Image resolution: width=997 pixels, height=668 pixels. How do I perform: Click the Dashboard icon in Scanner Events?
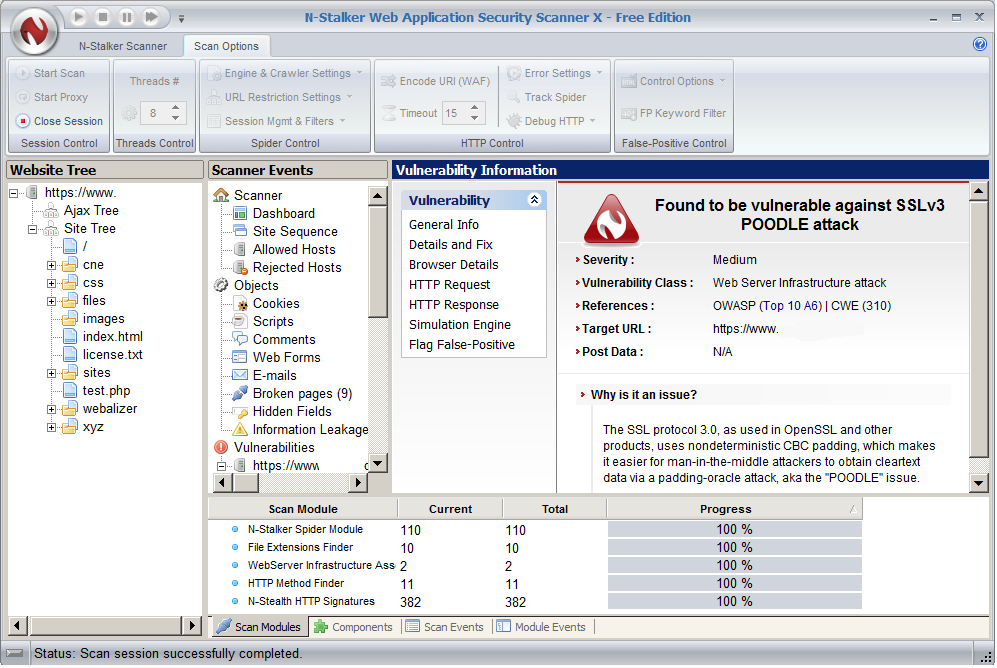[240, 213]
